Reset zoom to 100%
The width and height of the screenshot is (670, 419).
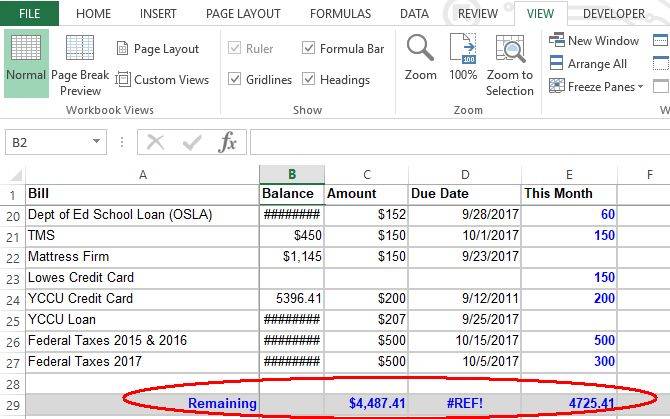coord(463,58)
